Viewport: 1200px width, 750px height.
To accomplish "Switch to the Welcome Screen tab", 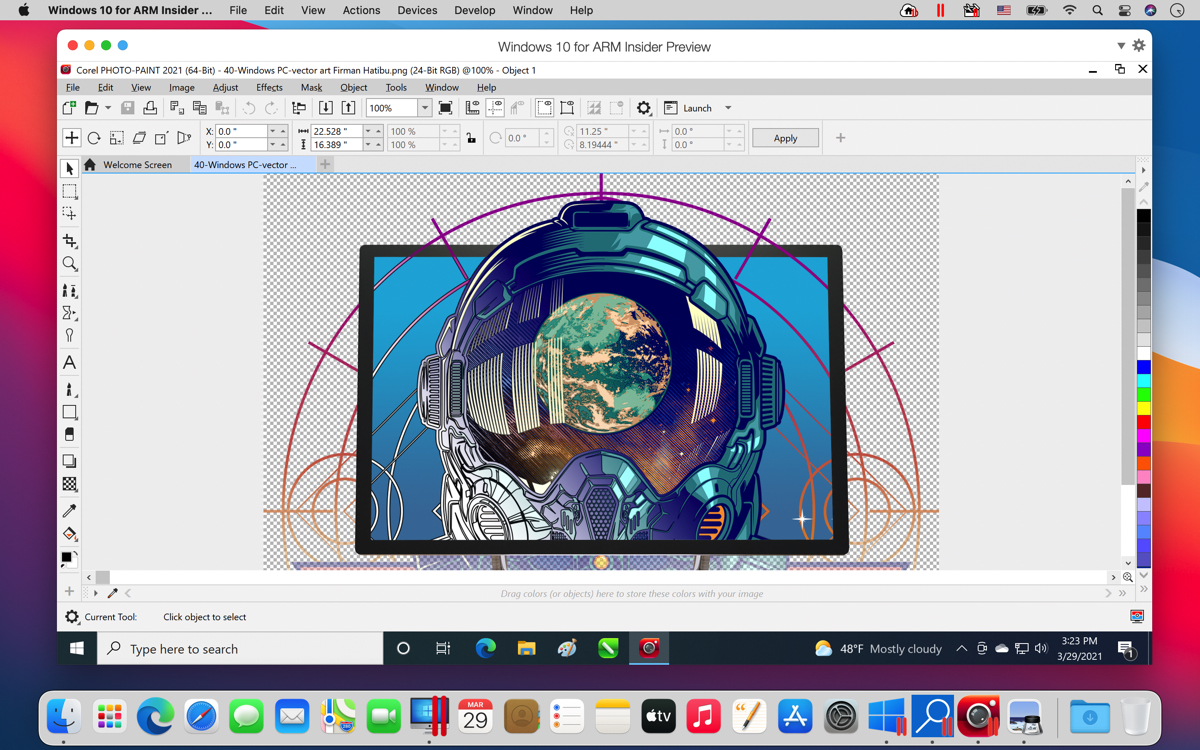I will (x=137, y=165).
